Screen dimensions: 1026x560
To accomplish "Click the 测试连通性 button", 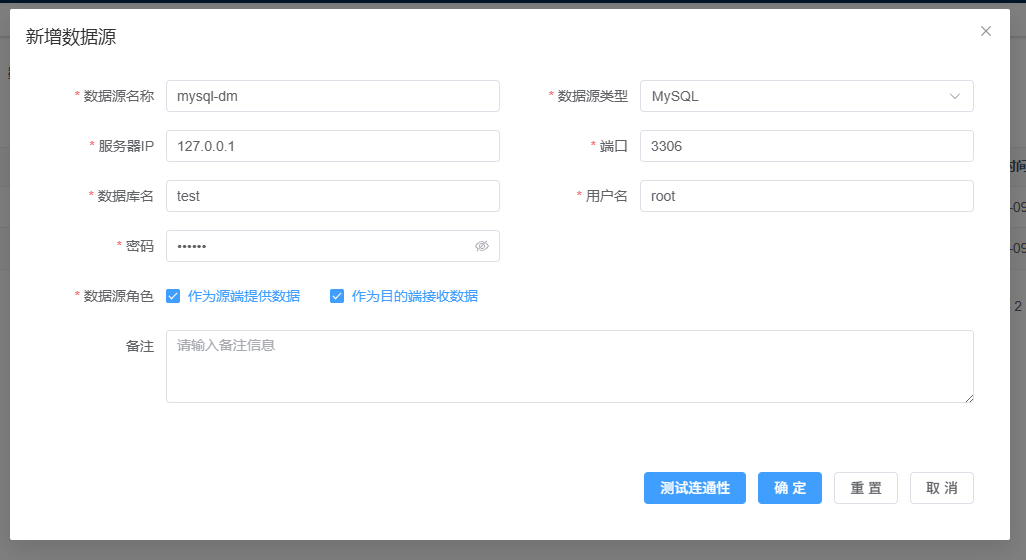I will [x=695, y=488].
